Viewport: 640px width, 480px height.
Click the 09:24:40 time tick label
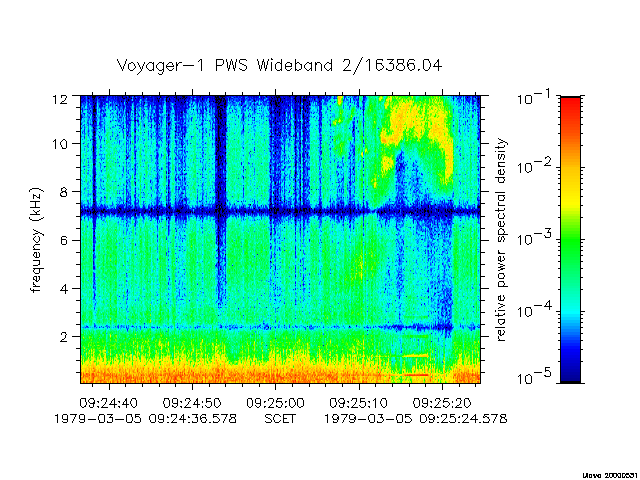point(109,403)
